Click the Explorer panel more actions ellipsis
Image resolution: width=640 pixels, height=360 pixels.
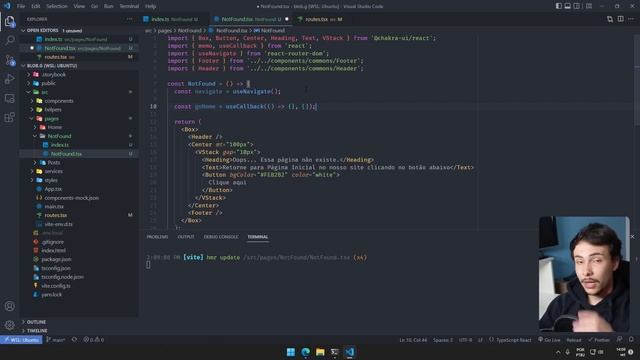tap(129, 19)
